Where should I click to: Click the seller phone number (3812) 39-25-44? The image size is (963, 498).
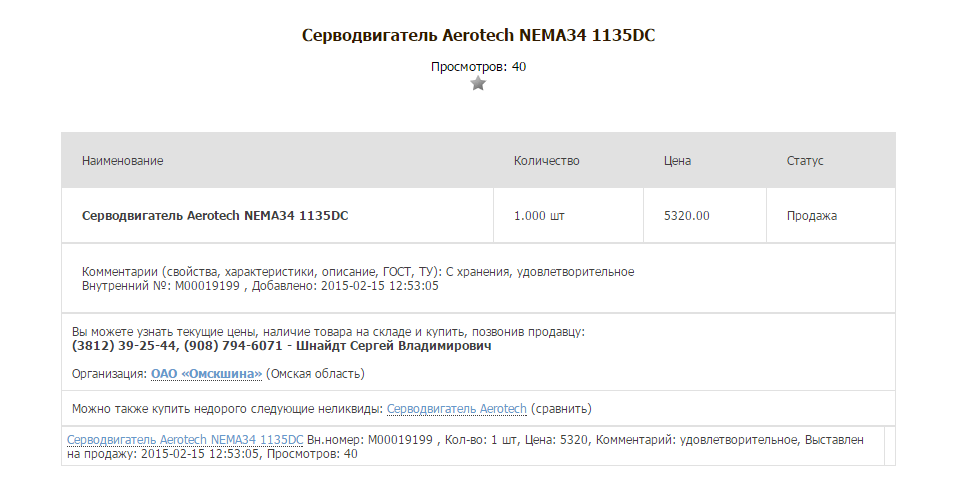pos(124,346)
